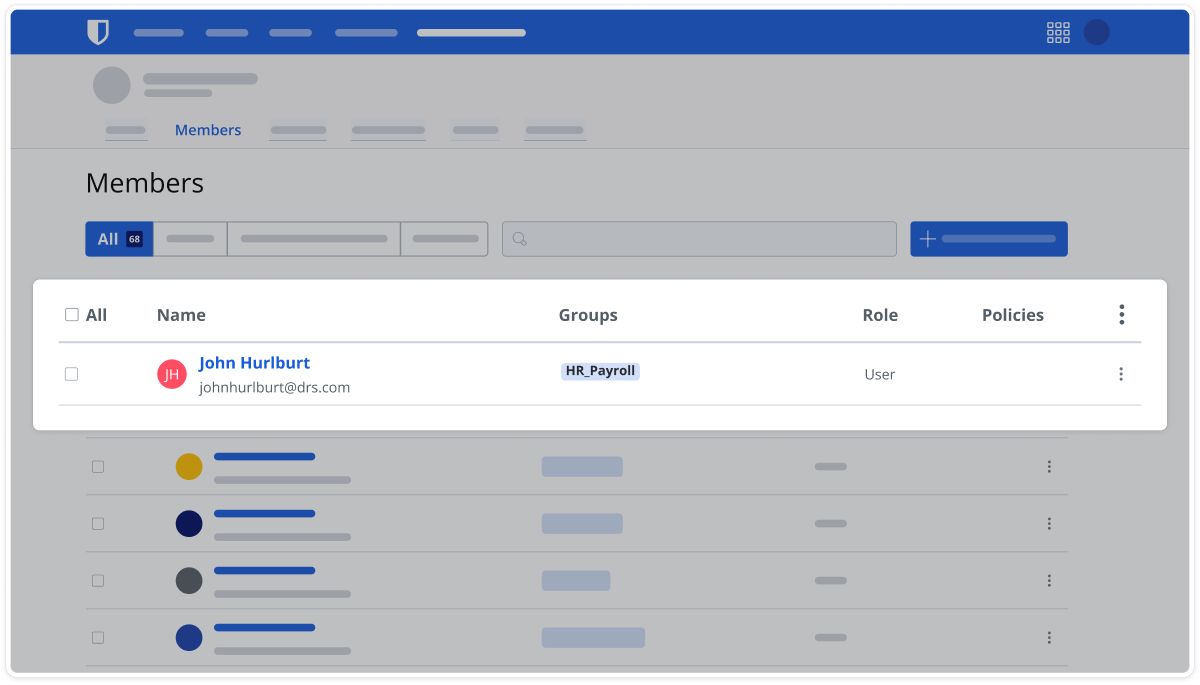The image size is (1200, 685).
Task: Select the All 68 filter
Action: pos(119,239)
